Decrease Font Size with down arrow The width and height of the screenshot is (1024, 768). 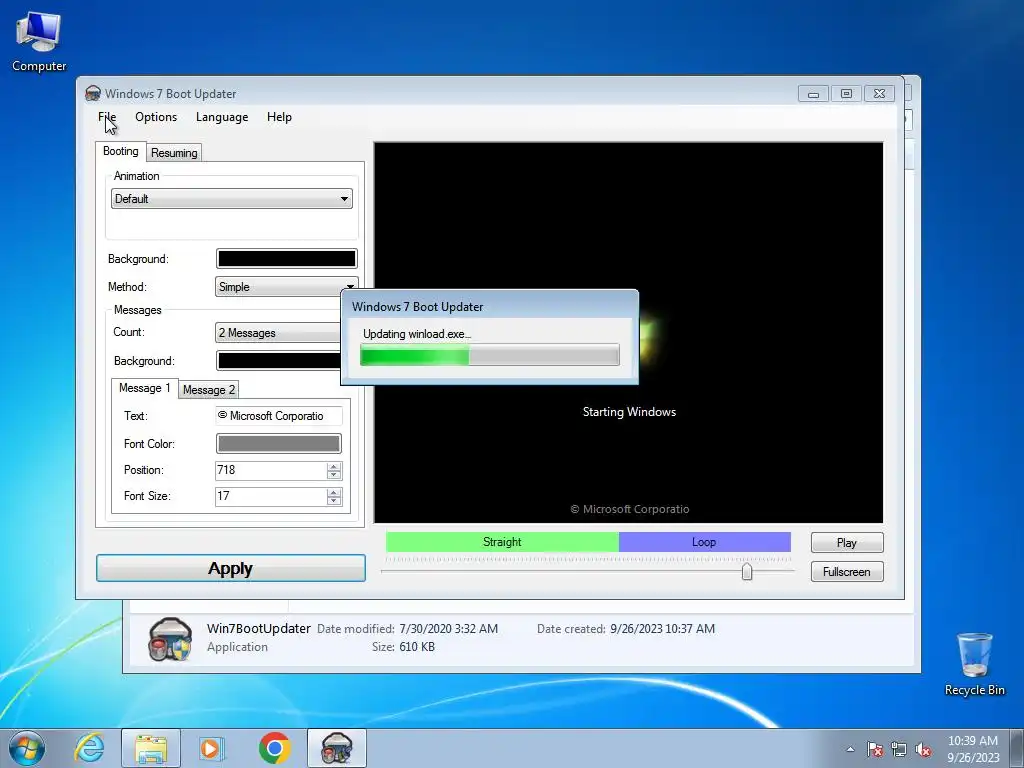click(x=334, y=502)
